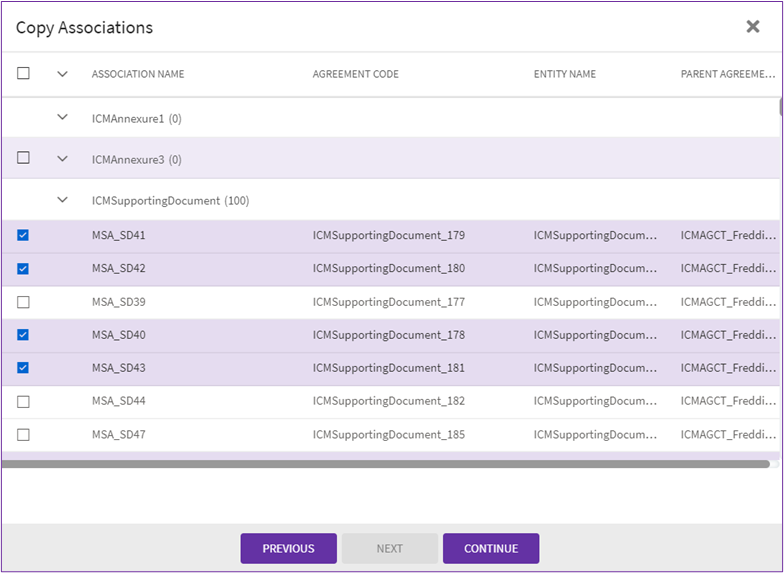Uncheck the MSA_SD41 row checkbox
Viewport: 784px width, 573px height.
click(24, 236)
